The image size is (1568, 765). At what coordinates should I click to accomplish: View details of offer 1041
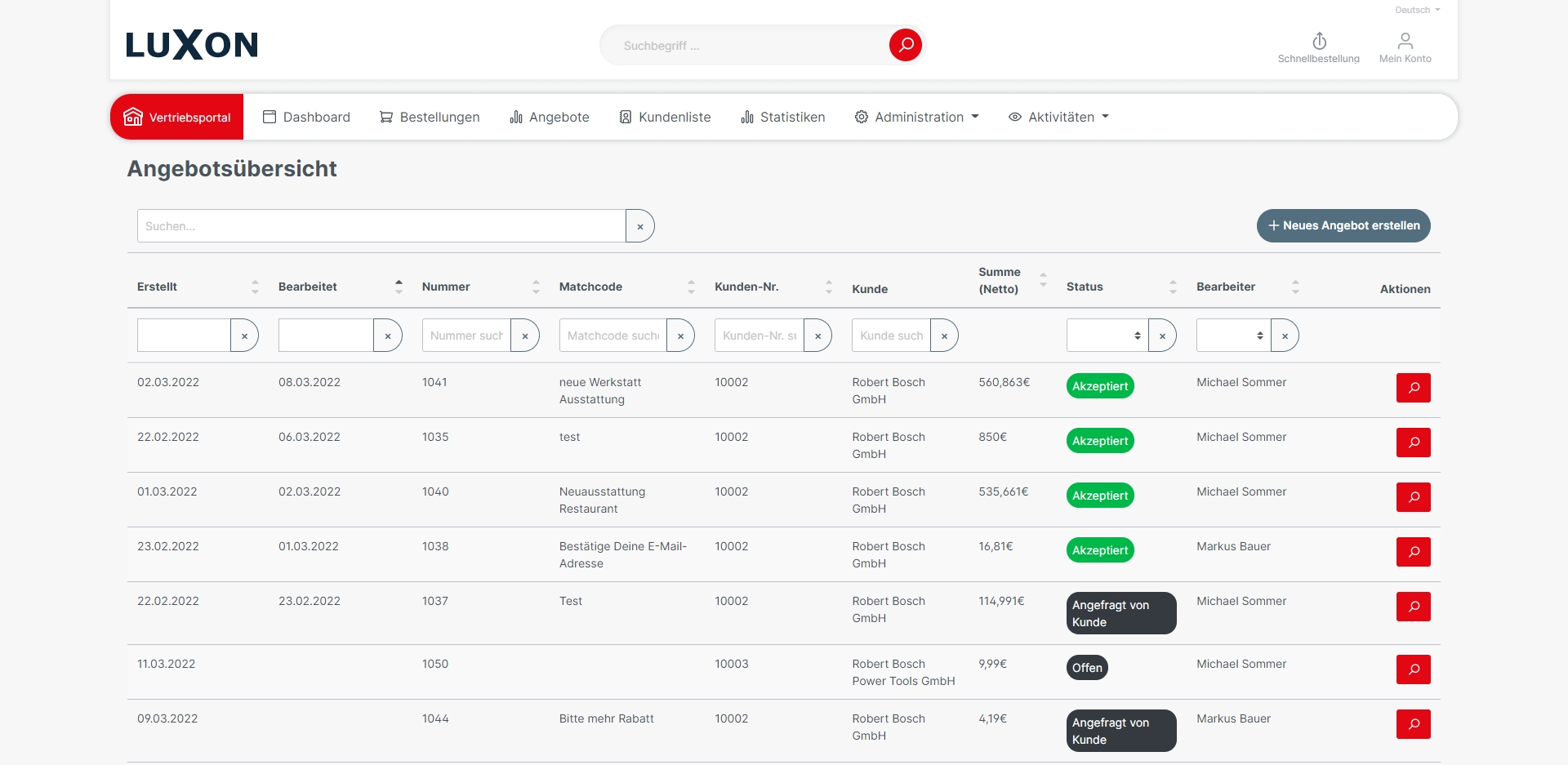click(1413, 388)
